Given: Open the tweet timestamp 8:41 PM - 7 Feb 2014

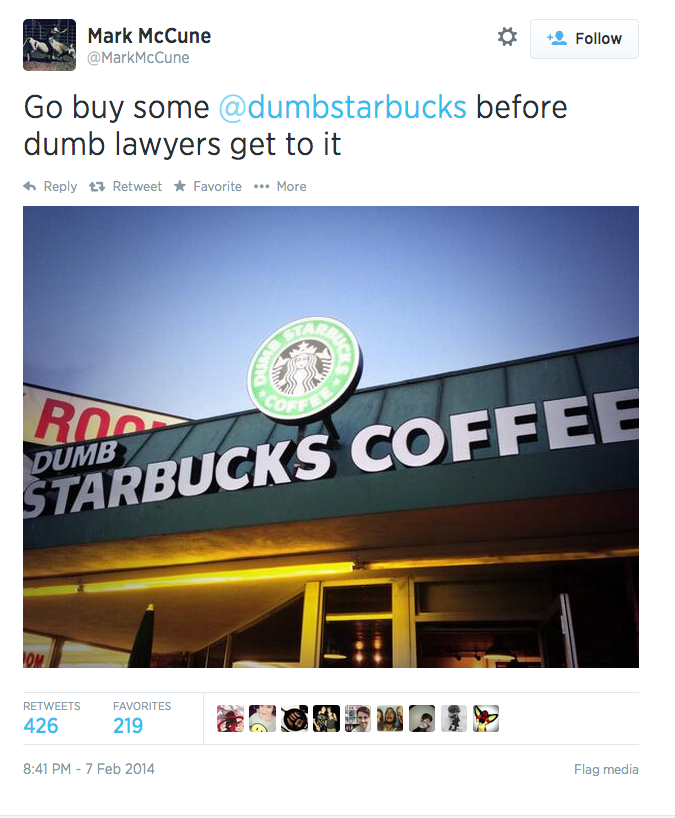Looking at the screenshot, I should [x=89, y=769].
